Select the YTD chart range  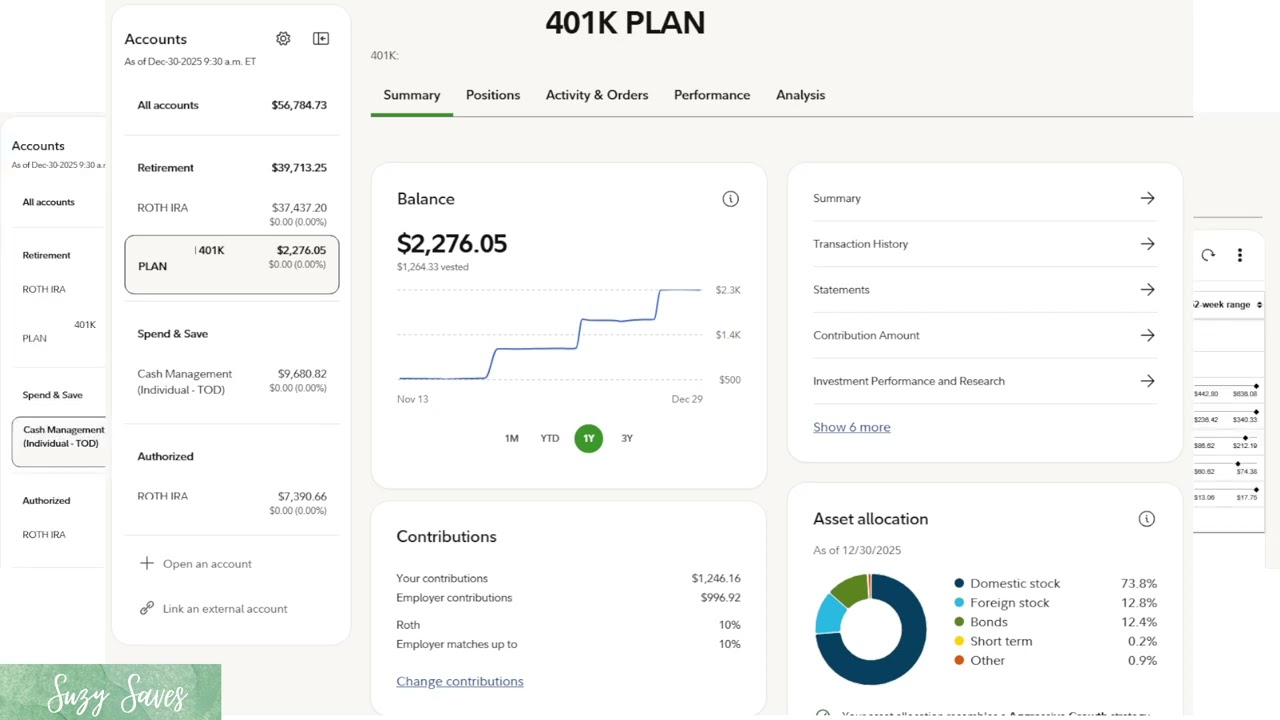[550, 438]
